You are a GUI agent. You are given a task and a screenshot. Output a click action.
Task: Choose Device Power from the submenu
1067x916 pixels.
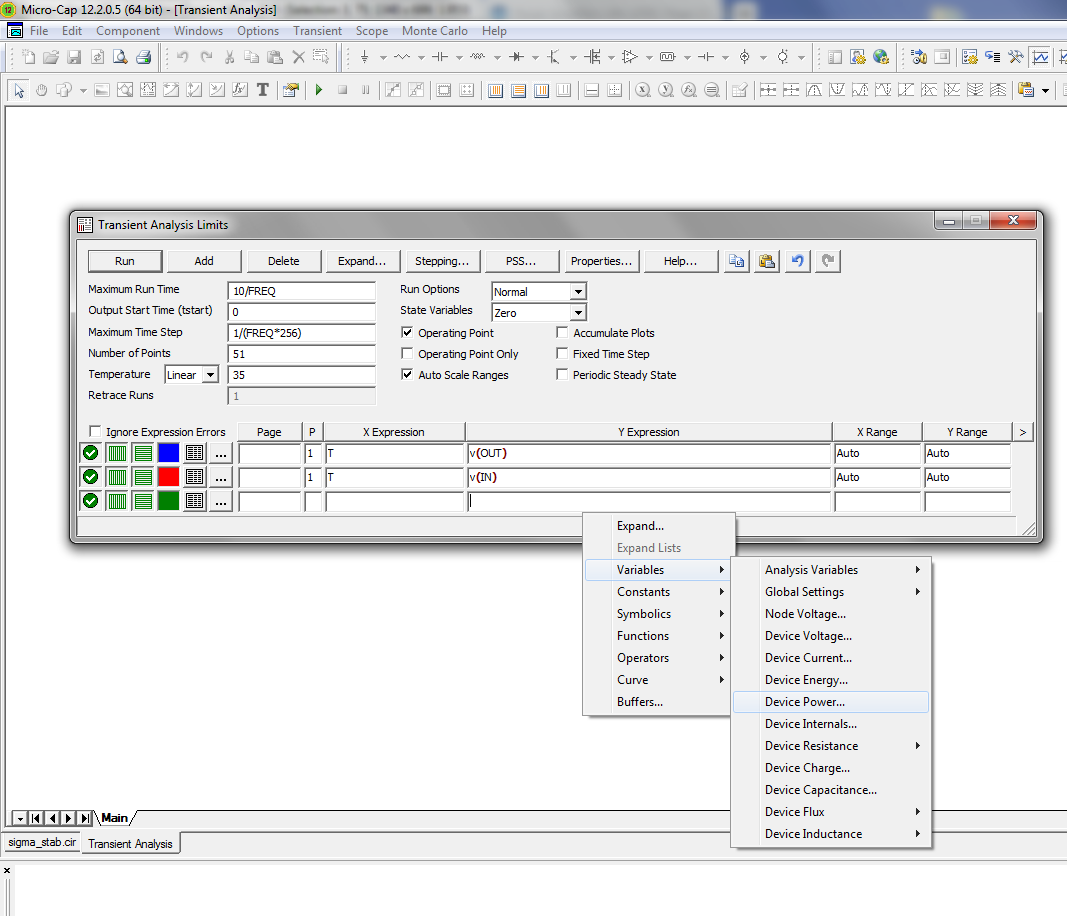click(x=805, y=702)
